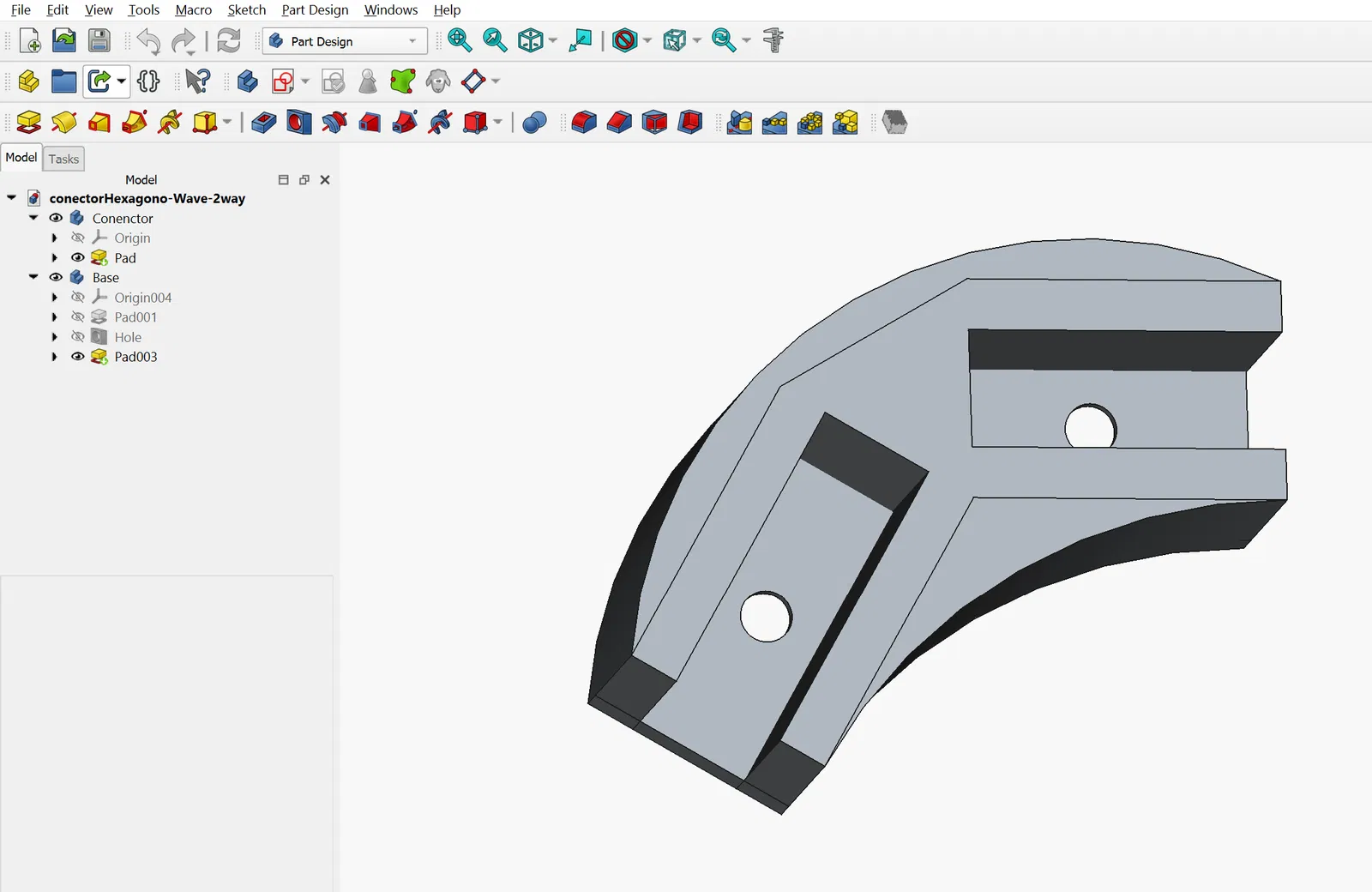
Task: Open the Part Design workbench dropdown
Action: click(x=345, y=41)
